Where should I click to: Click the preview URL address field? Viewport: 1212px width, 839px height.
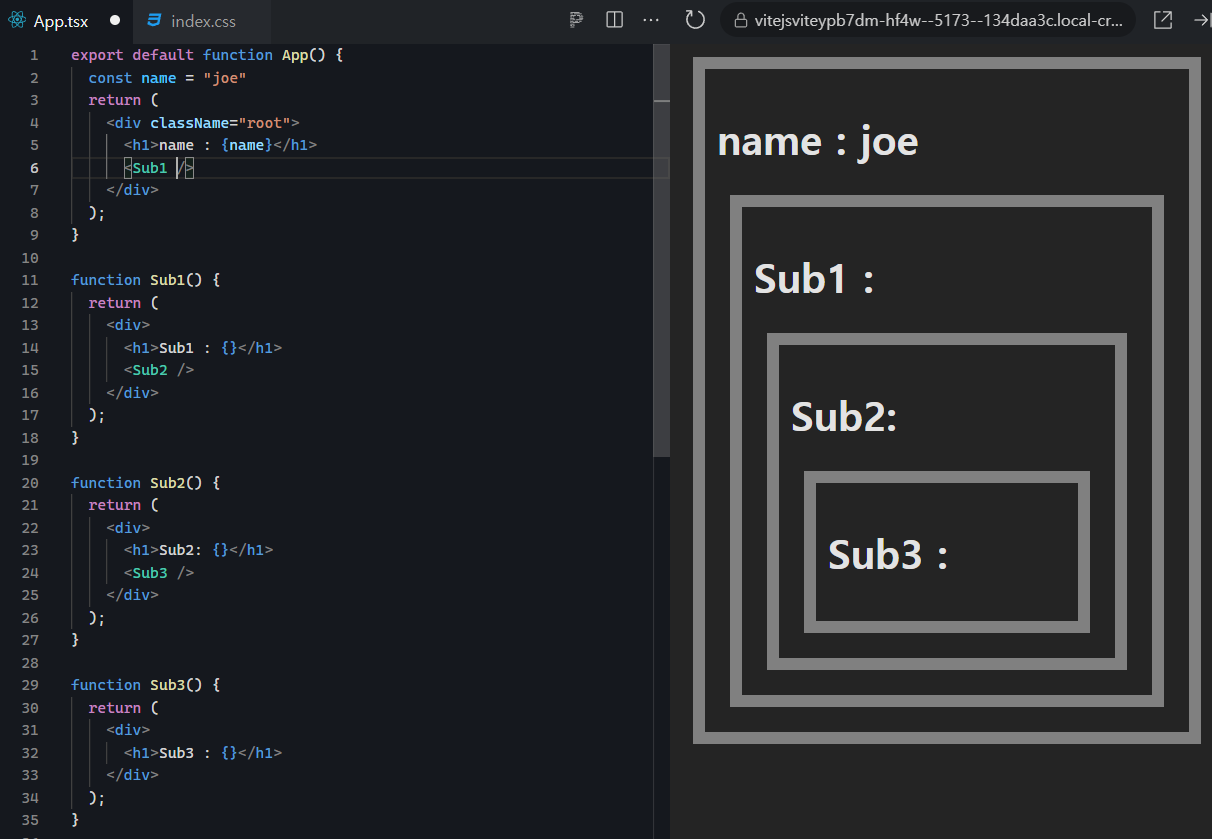pos(928,20)
